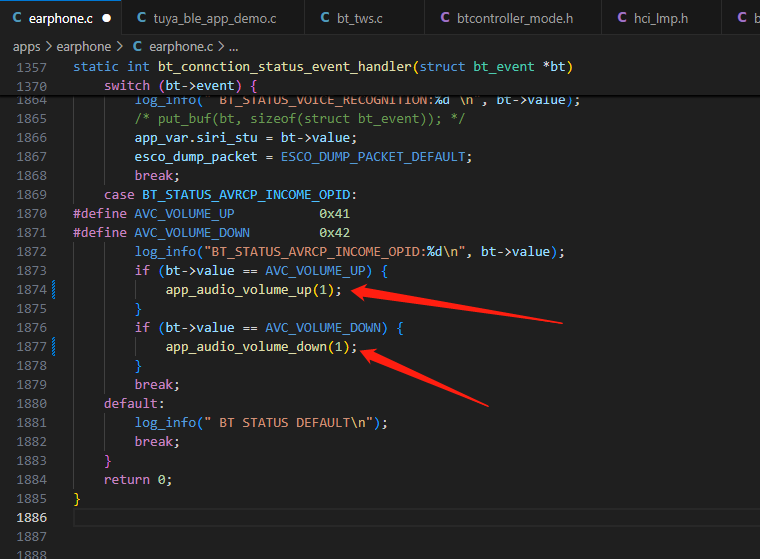
Task: Click C file icon on btcontroller_mode.h tab
Action: pos(445,18)
